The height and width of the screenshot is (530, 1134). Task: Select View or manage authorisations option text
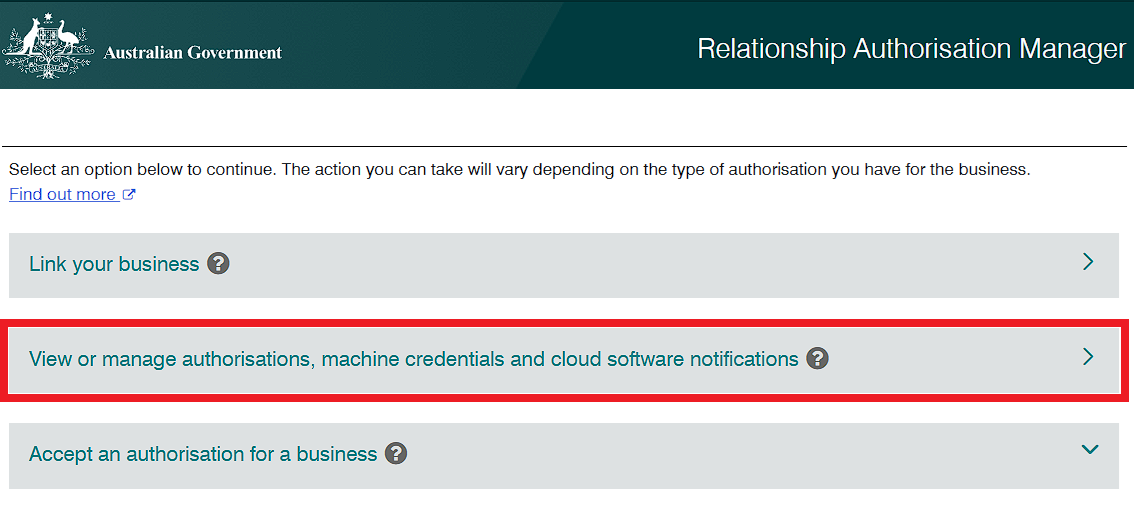(413, 359)
